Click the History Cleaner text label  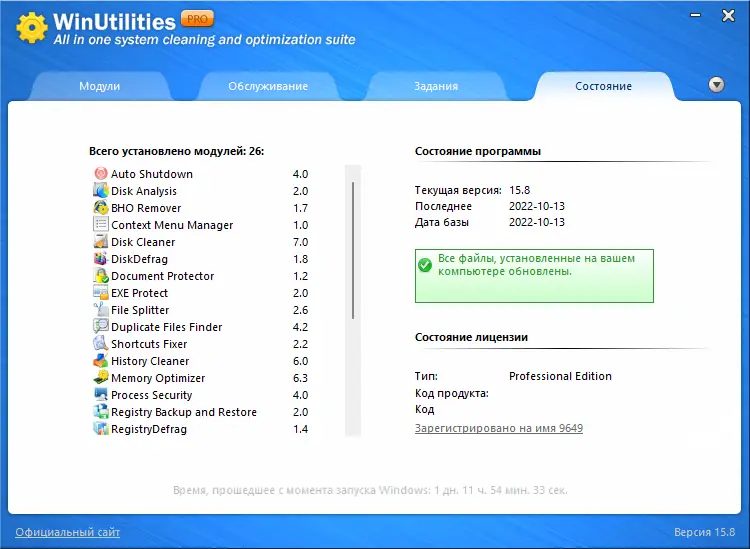[150, 361]
